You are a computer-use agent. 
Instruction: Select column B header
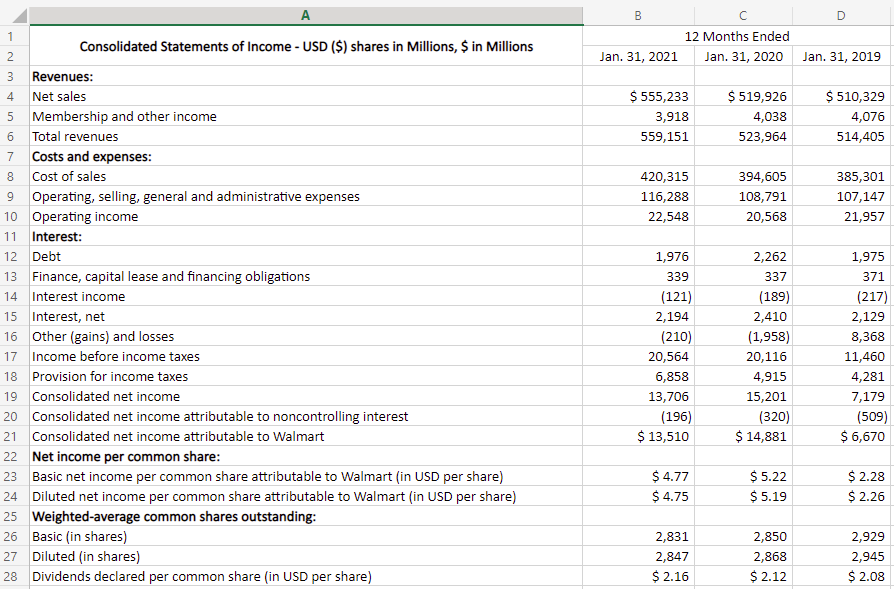point(638,16)
